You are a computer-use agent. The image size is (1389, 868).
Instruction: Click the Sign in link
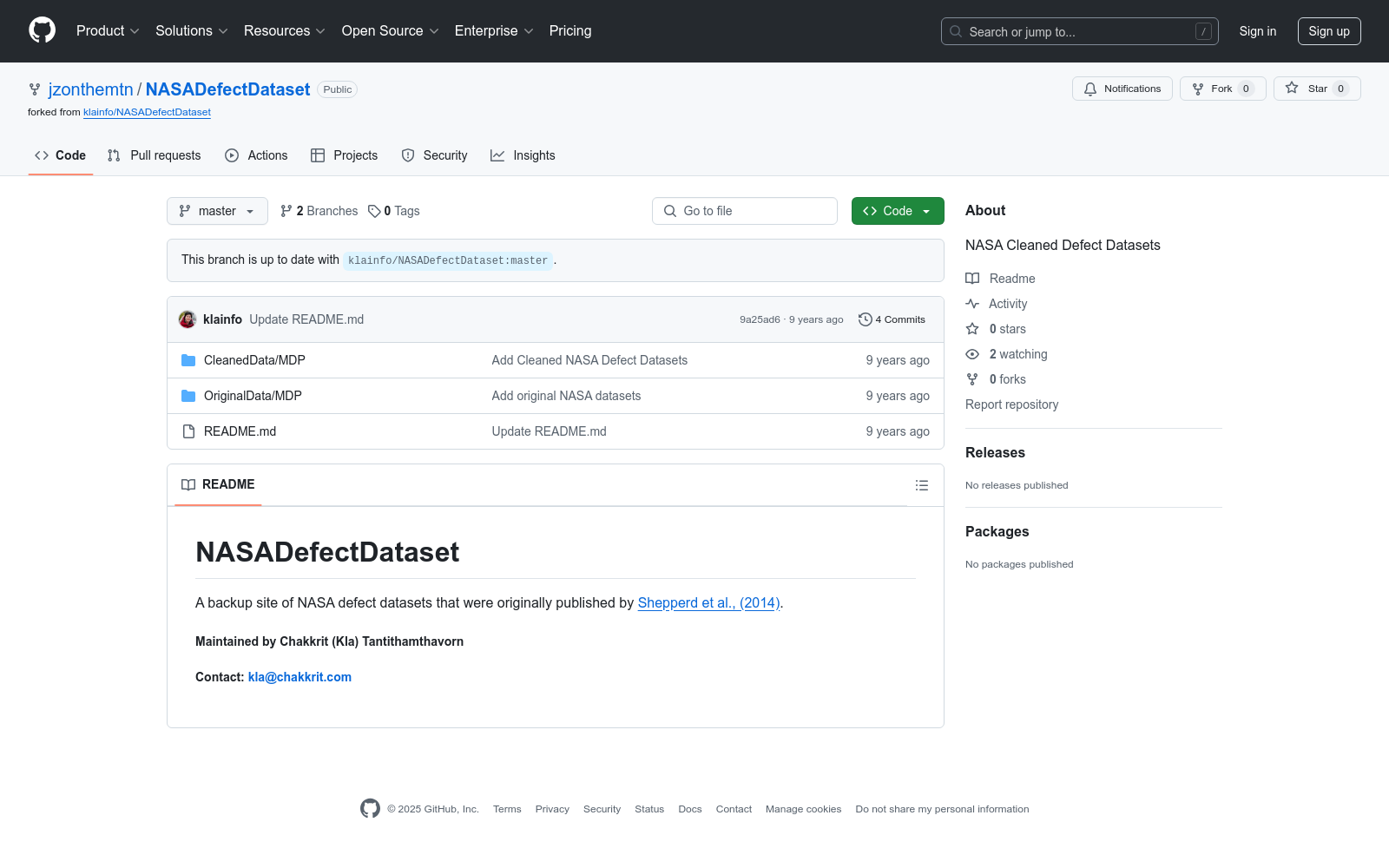coord(1258,31)
